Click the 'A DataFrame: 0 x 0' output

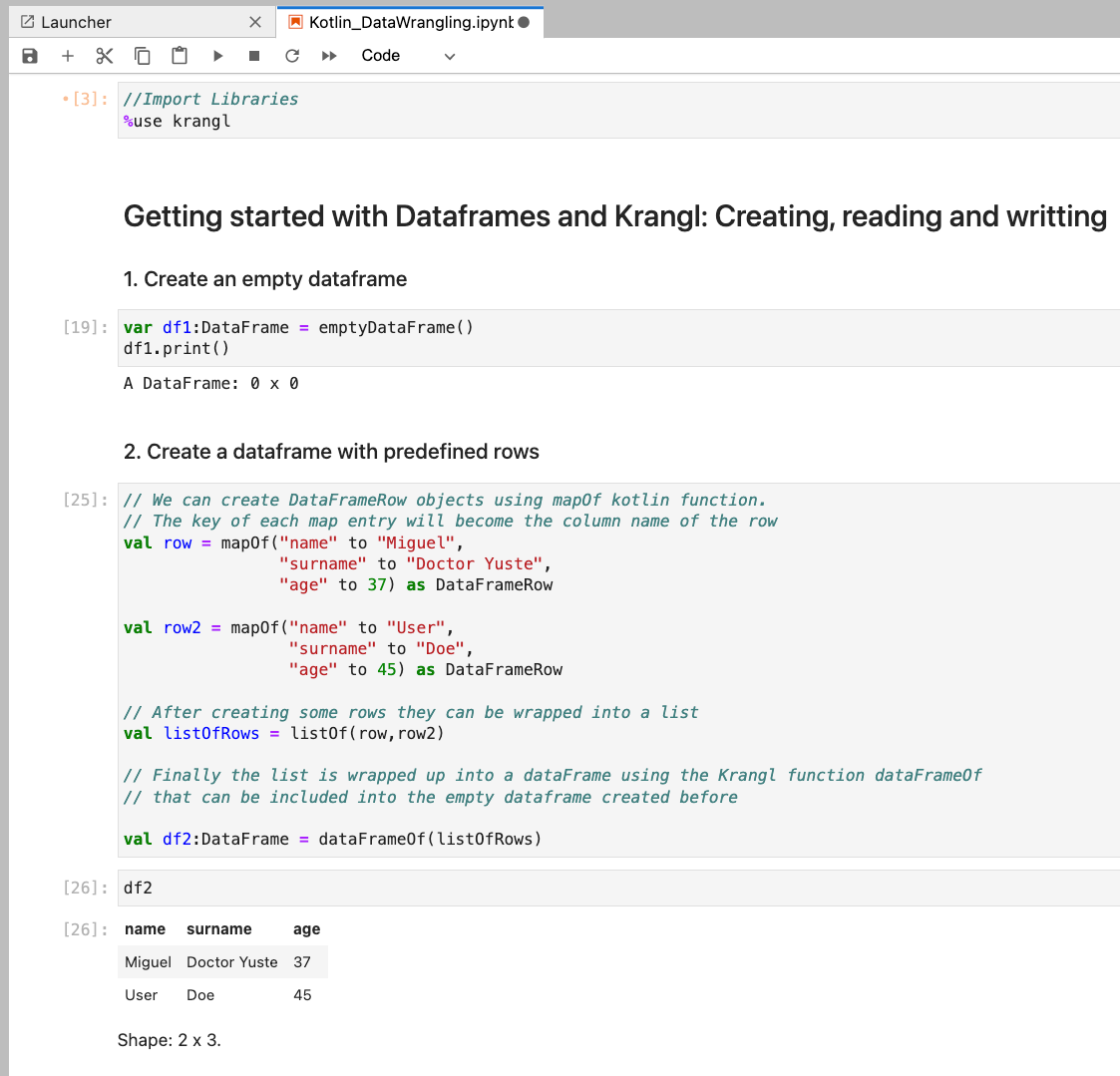(211, 383)
